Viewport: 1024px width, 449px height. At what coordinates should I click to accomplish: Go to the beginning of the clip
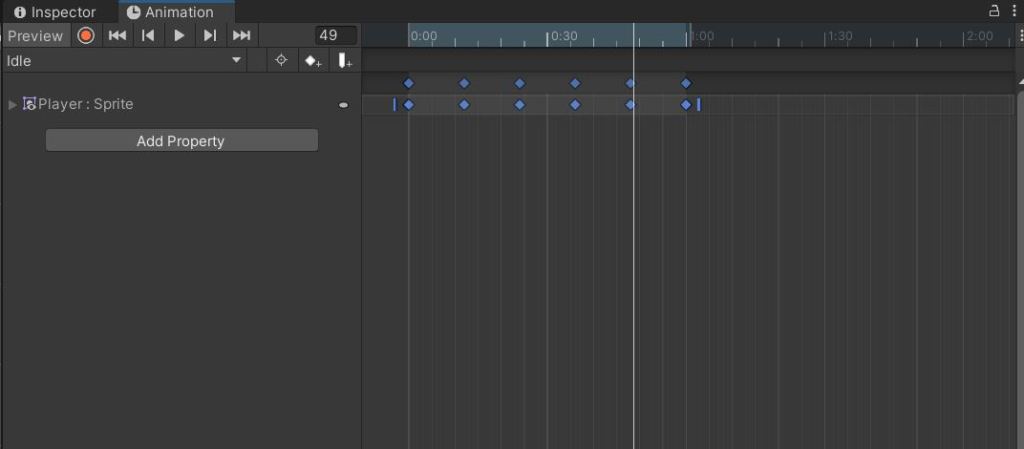tap(117, 35)
